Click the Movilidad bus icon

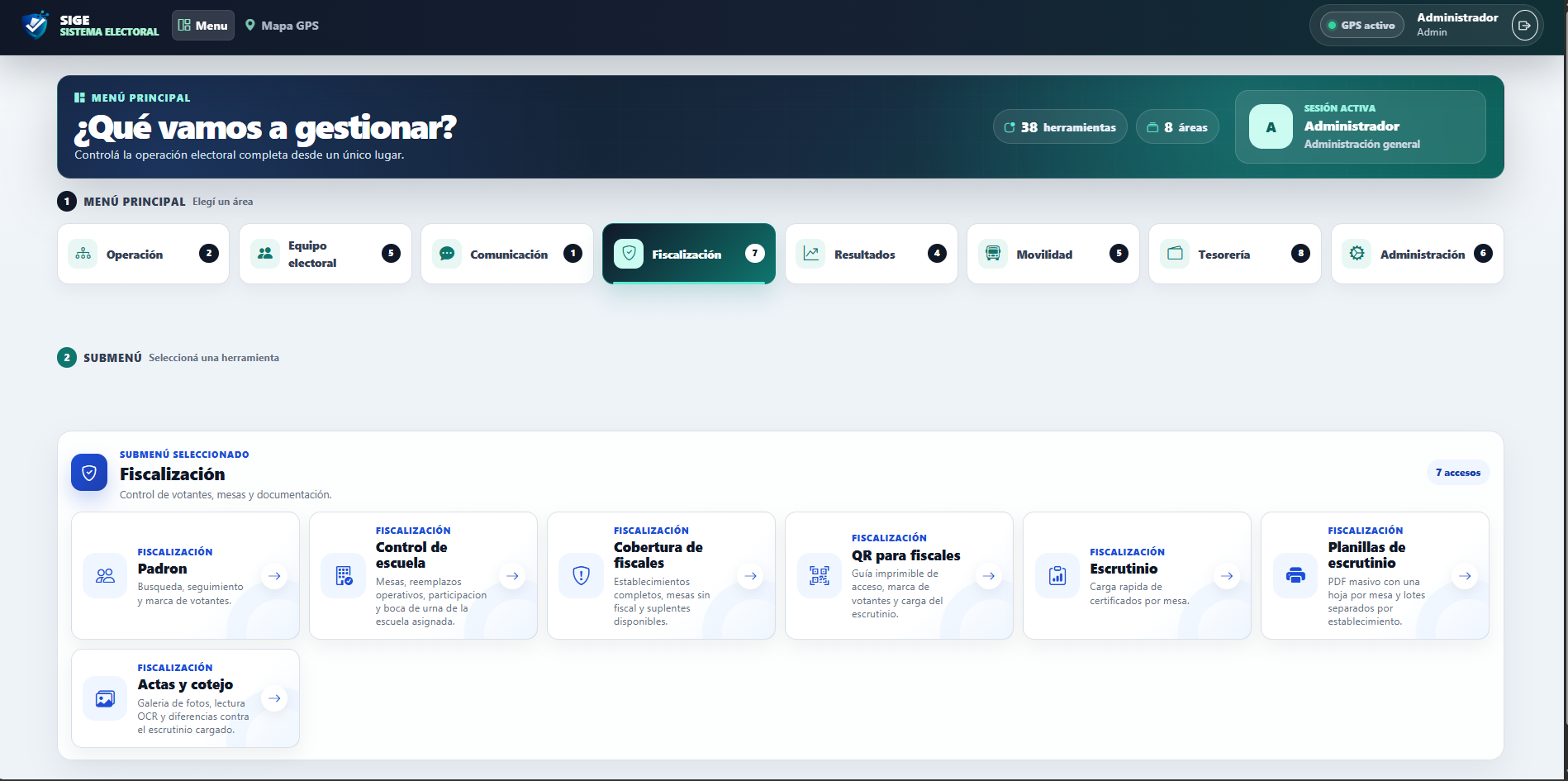point(993,254)
